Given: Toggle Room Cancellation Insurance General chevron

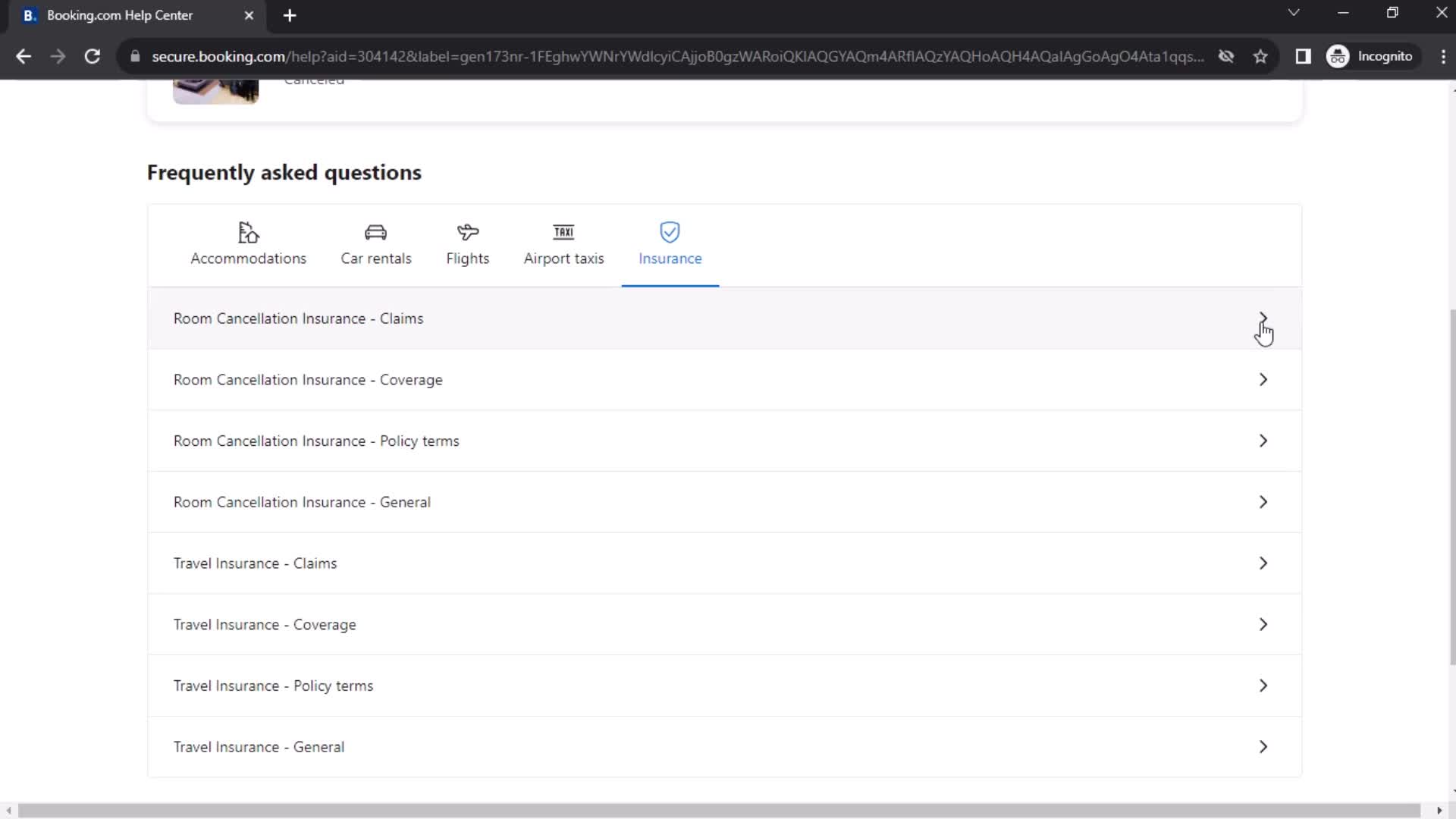Looking at the screenshot, I should [x=1264, y=502].
